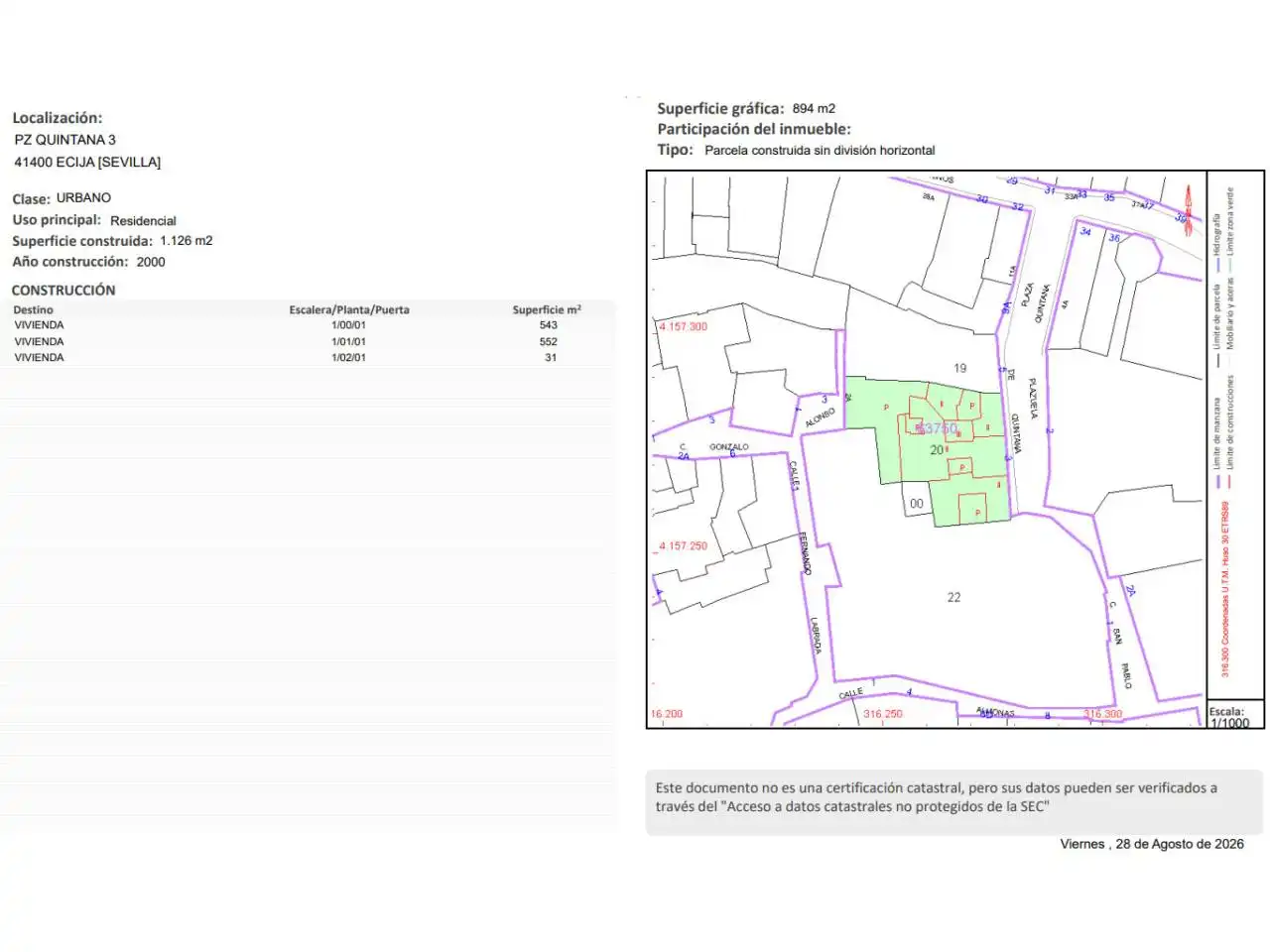Image resolution: width=1270 pixels, height=952 pixels.
Task: Click the 'Escalera/Planta/Puerta' column header
Action: pos(349,309)
